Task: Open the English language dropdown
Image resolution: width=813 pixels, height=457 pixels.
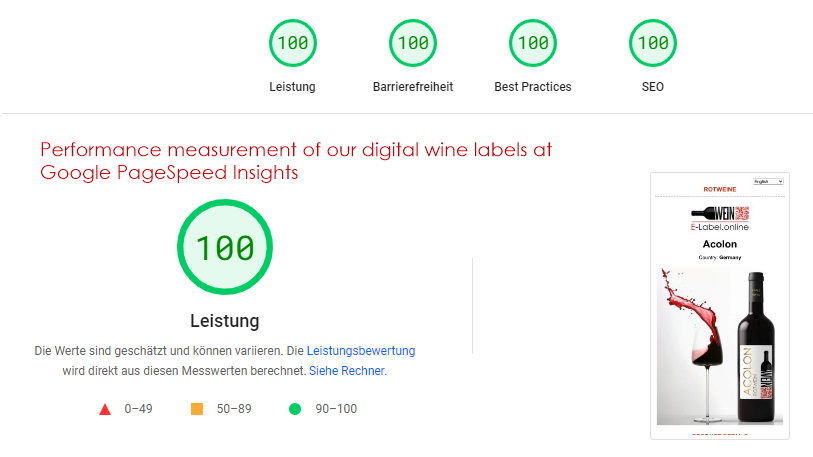Action: 768,181
